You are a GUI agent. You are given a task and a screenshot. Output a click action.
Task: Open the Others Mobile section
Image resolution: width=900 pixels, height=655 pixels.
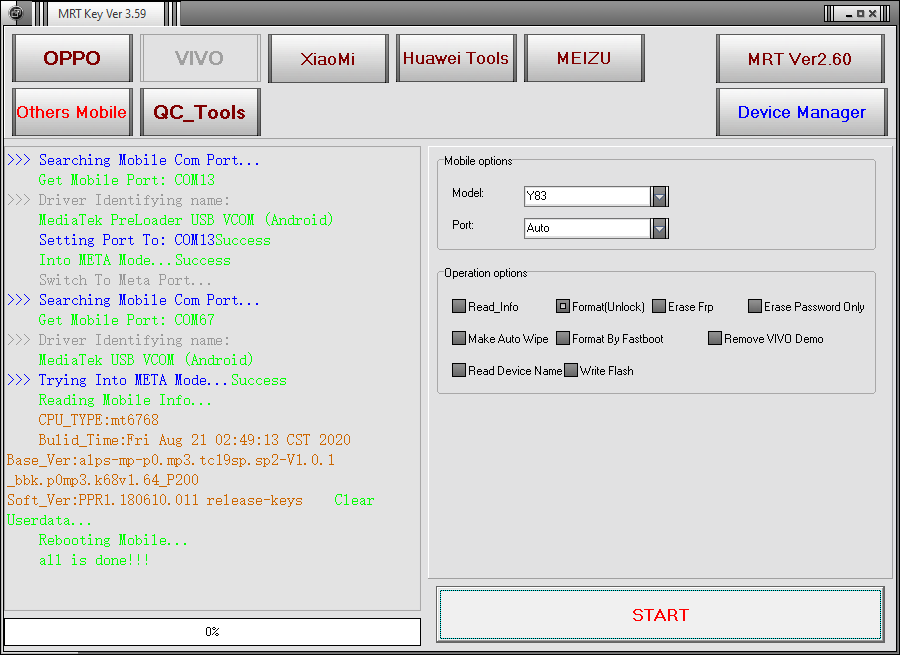(x=72, y=112)
